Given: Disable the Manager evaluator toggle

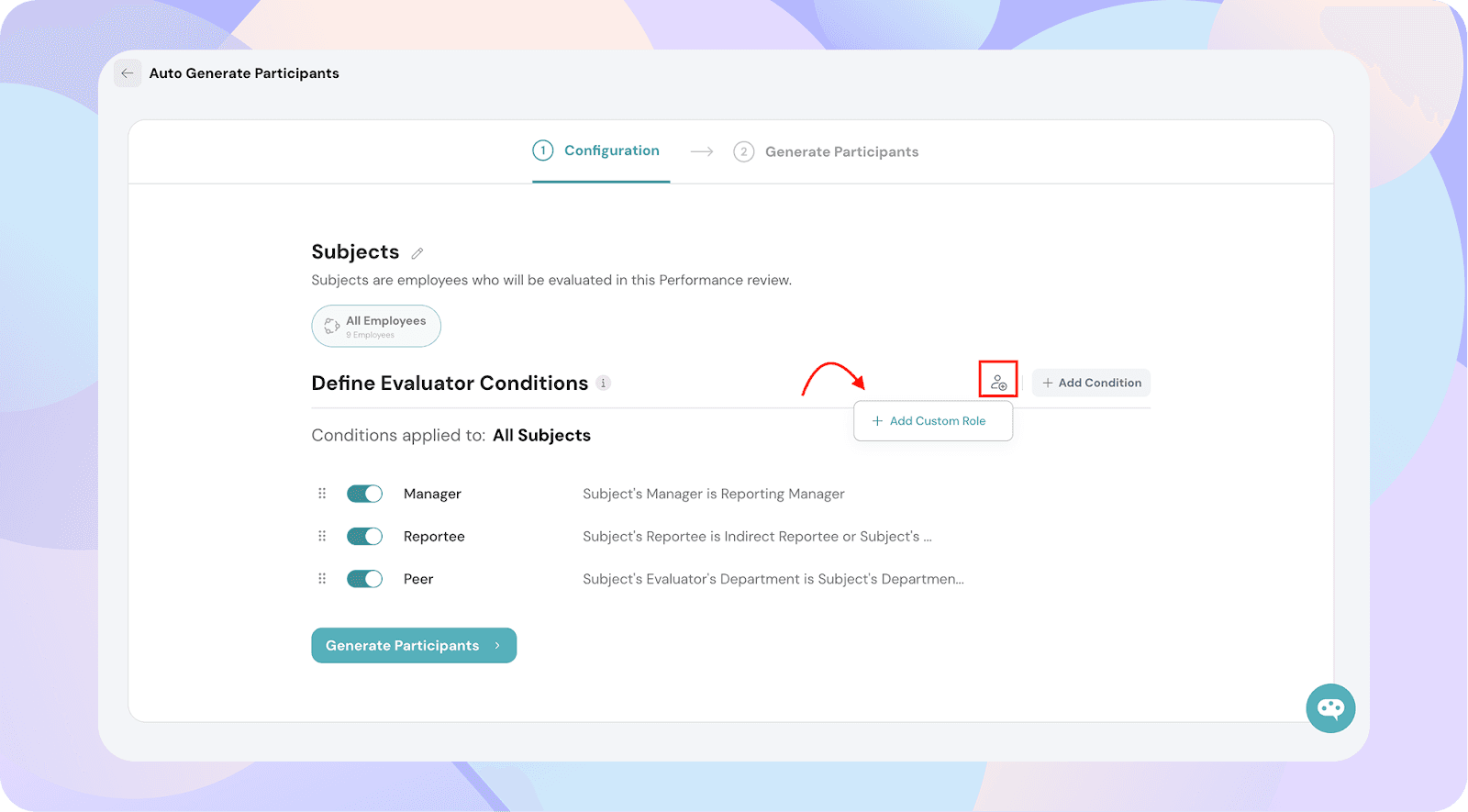Looking at the screenshot, I should pyautogui.click(x=364, y=494).
